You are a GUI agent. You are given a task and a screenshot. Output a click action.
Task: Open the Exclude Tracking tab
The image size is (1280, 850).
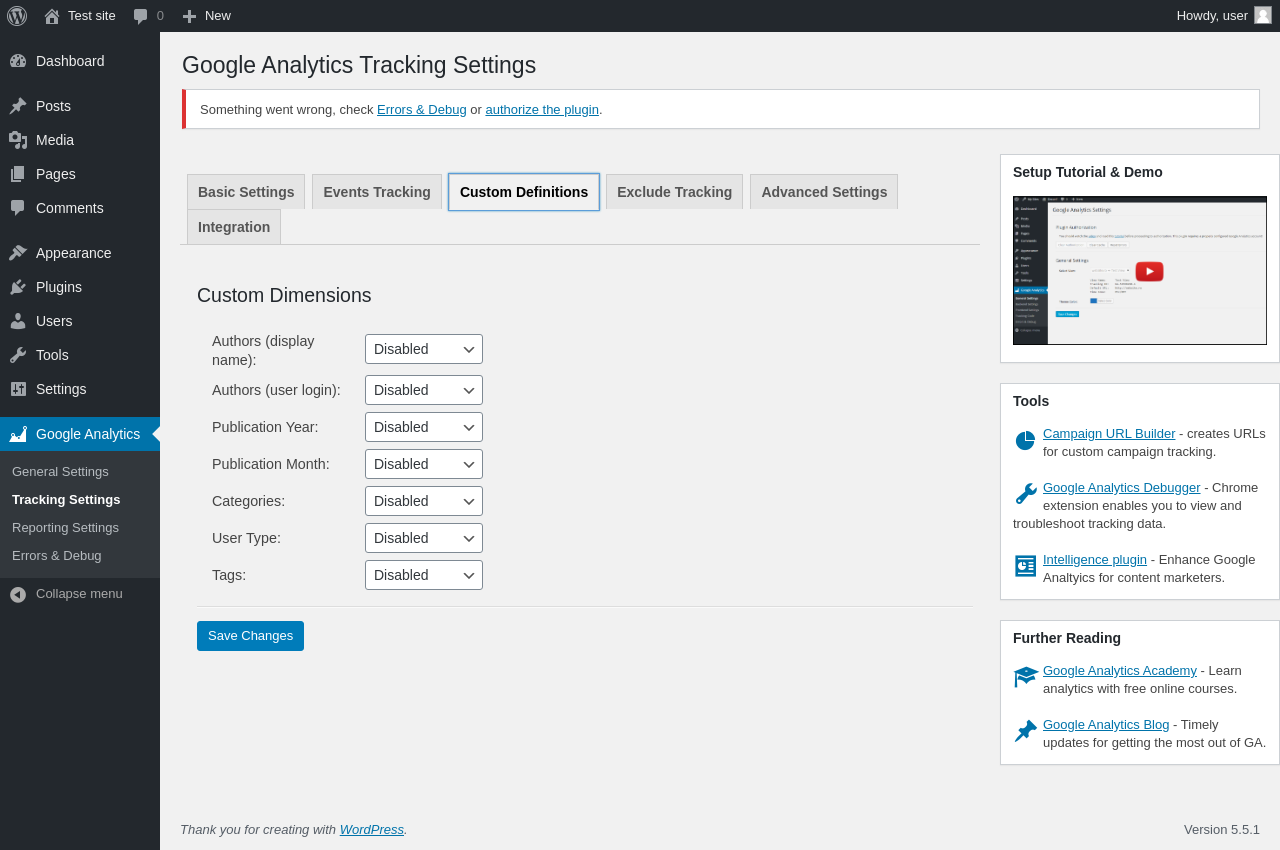point(675,192)
